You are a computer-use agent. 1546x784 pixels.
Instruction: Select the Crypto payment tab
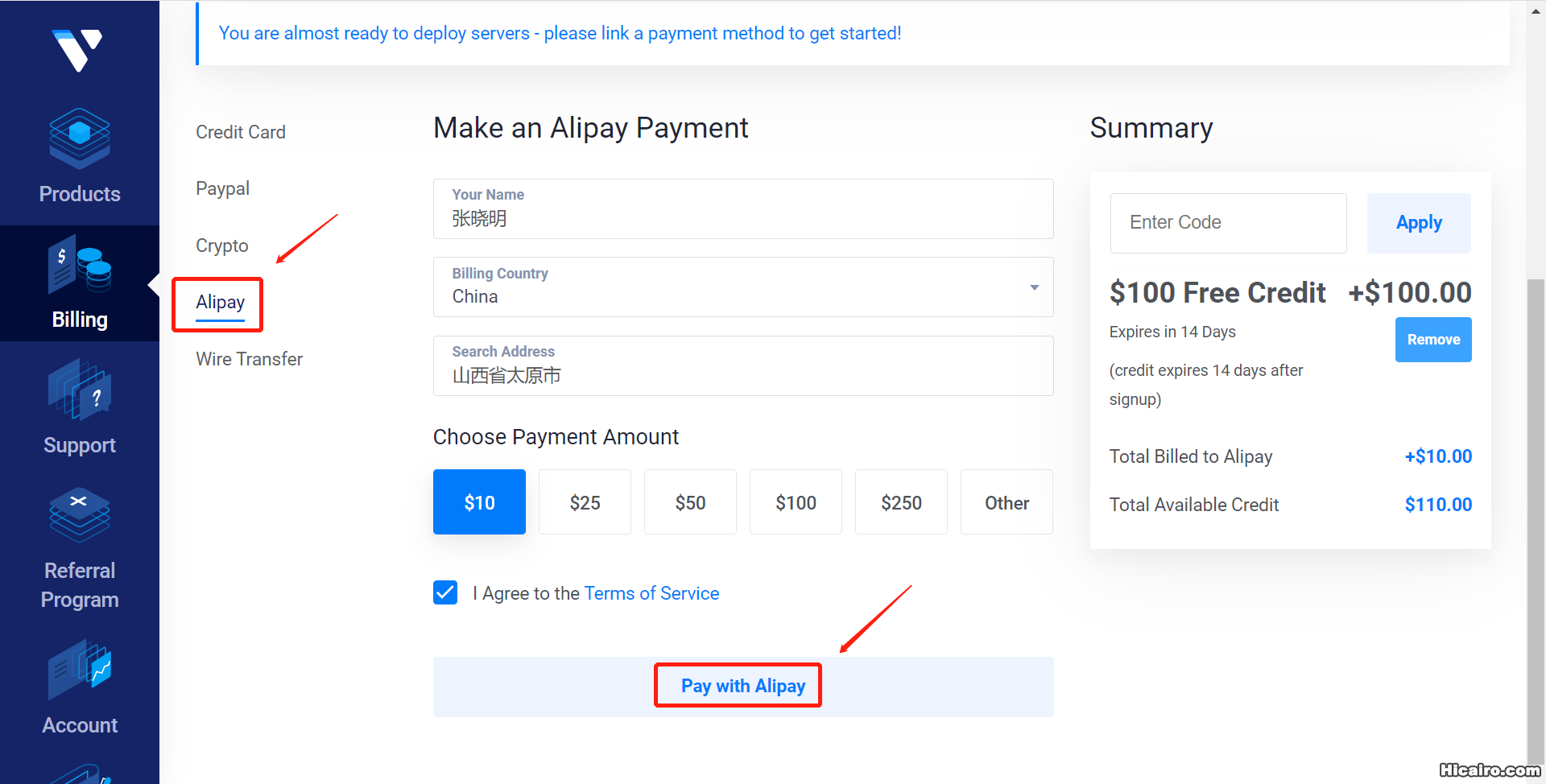click(x=222, y=246)
